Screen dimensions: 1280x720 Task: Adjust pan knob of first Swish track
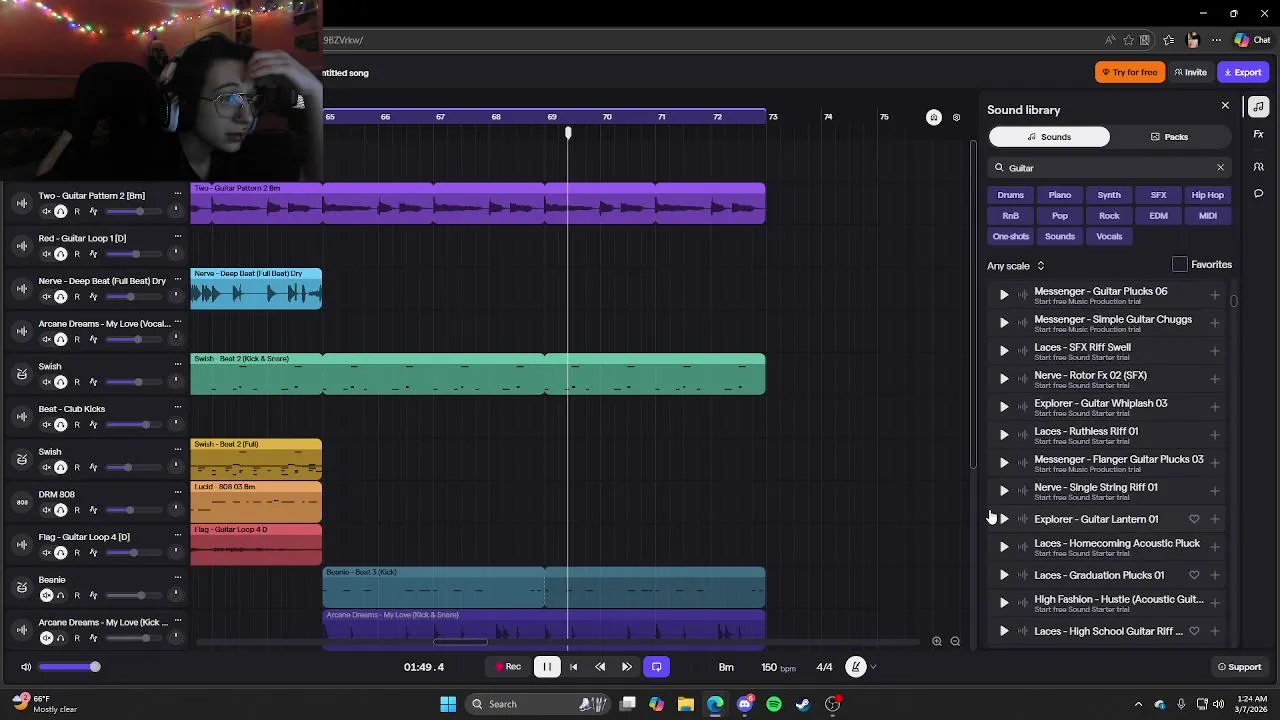coord(176,381)
